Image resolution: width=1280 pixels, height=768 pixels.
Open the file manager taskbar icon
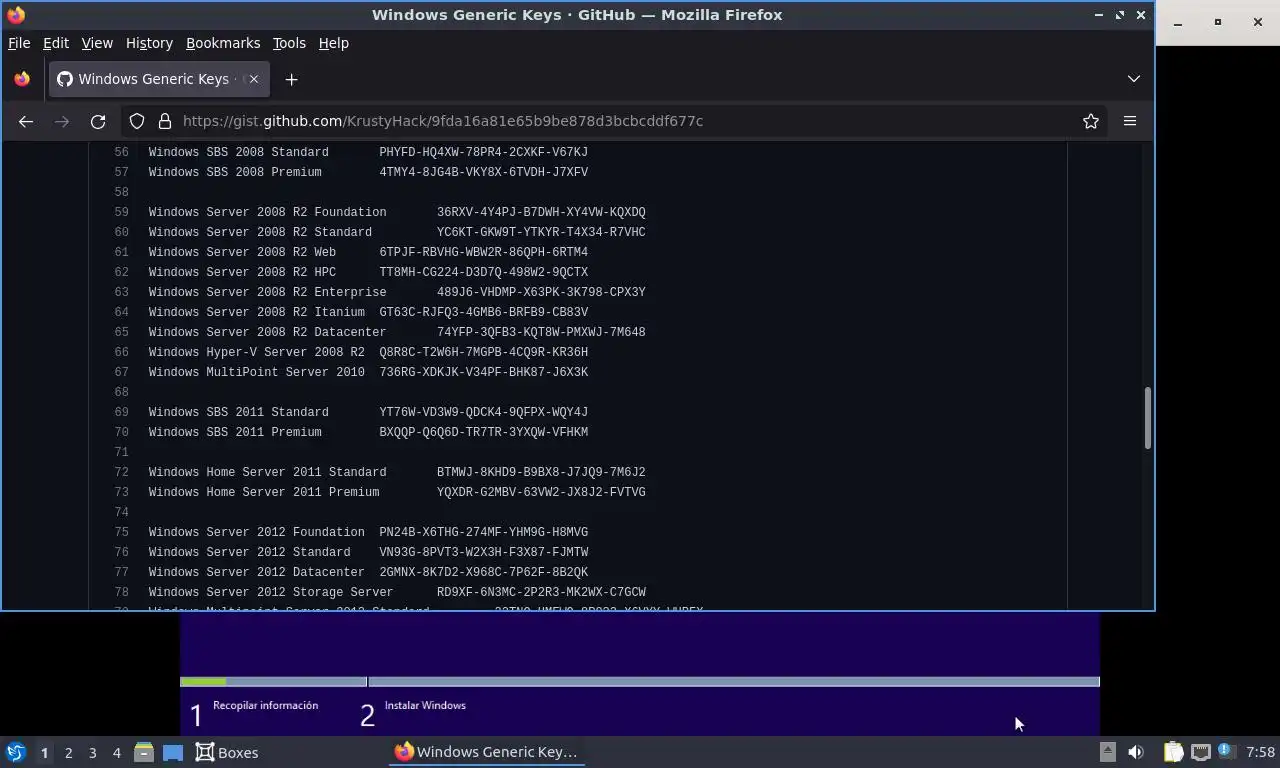(144, 752)
